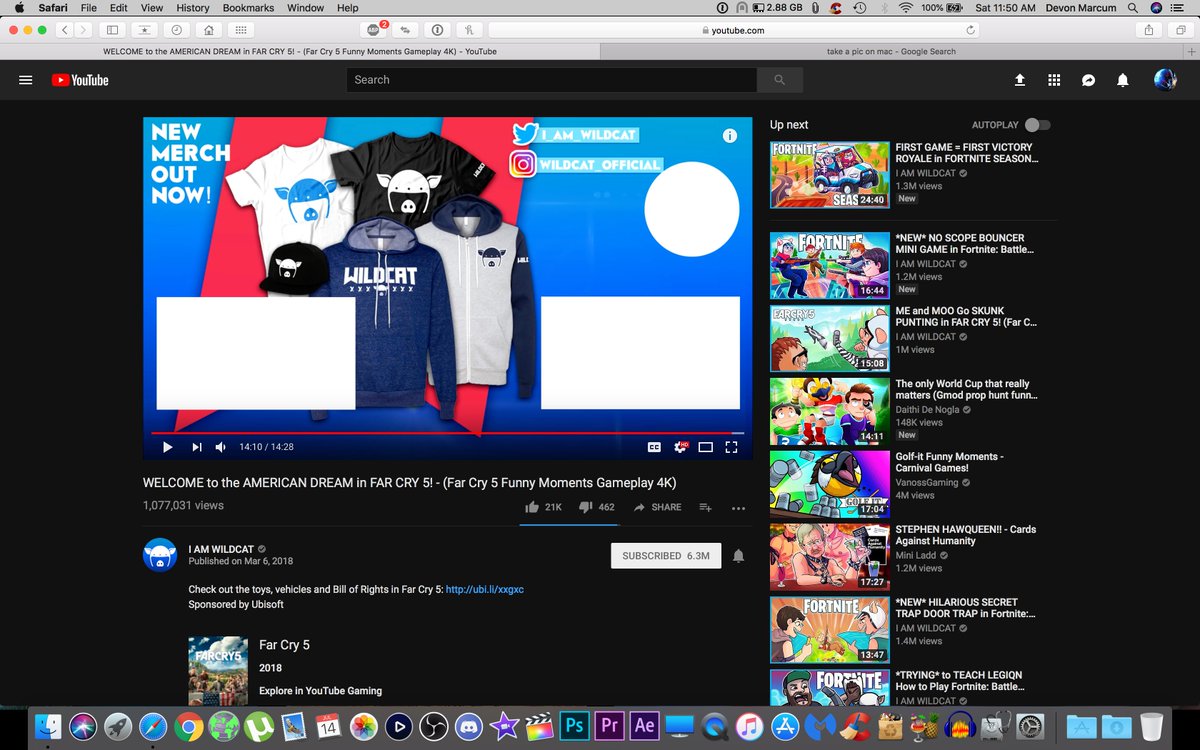Image resolution: width=1200 pixels, height=750 pixels.
Task: Open the more actions ellipsis menu
Action: 738,508
